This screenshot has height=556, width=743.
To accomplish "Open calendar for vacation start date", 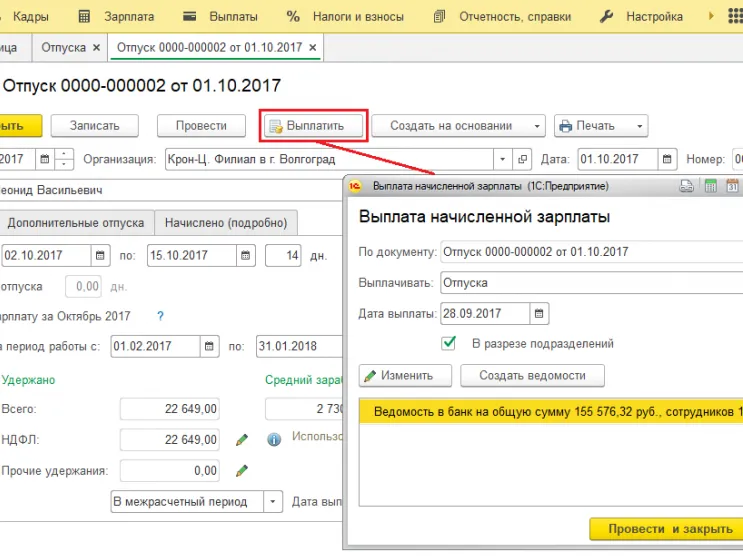I will point(100,255).
